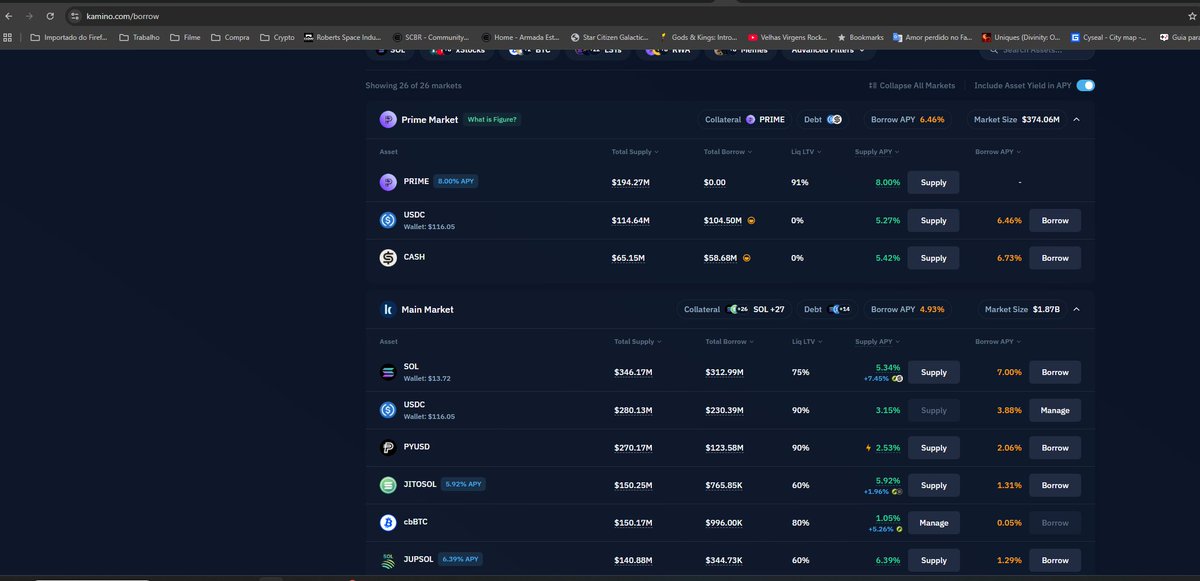The image size is (1200, 581).
Task: Click the cbBTC bitcoin token icon
Action: (388, 523)
